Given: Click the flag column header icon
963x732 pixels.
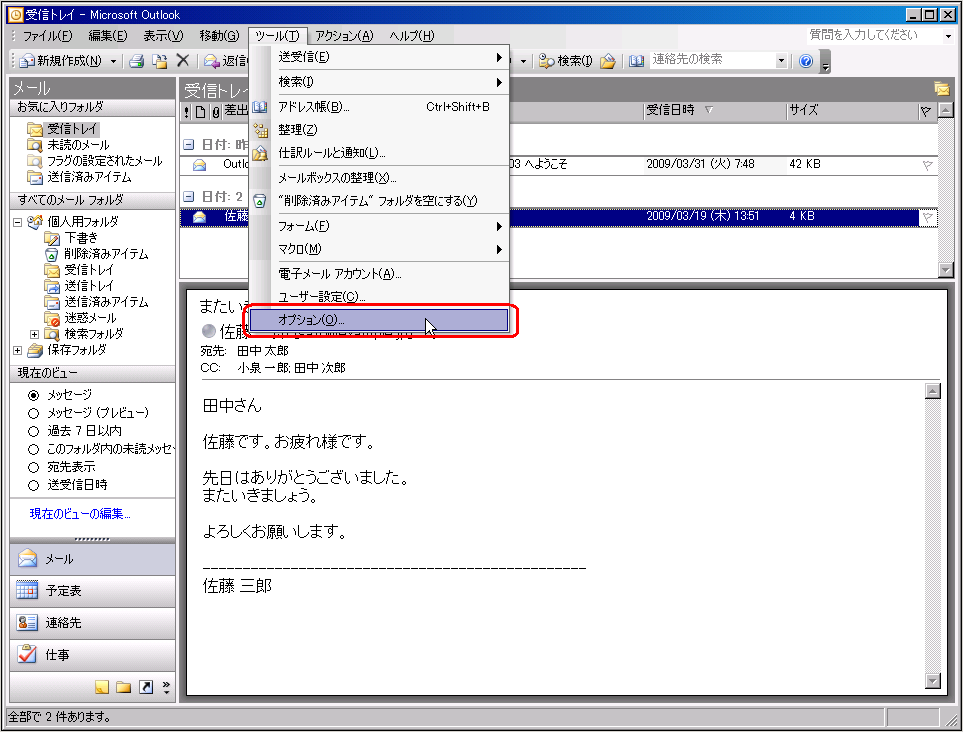Looking at the screenshot, I should tap(926, 111).
